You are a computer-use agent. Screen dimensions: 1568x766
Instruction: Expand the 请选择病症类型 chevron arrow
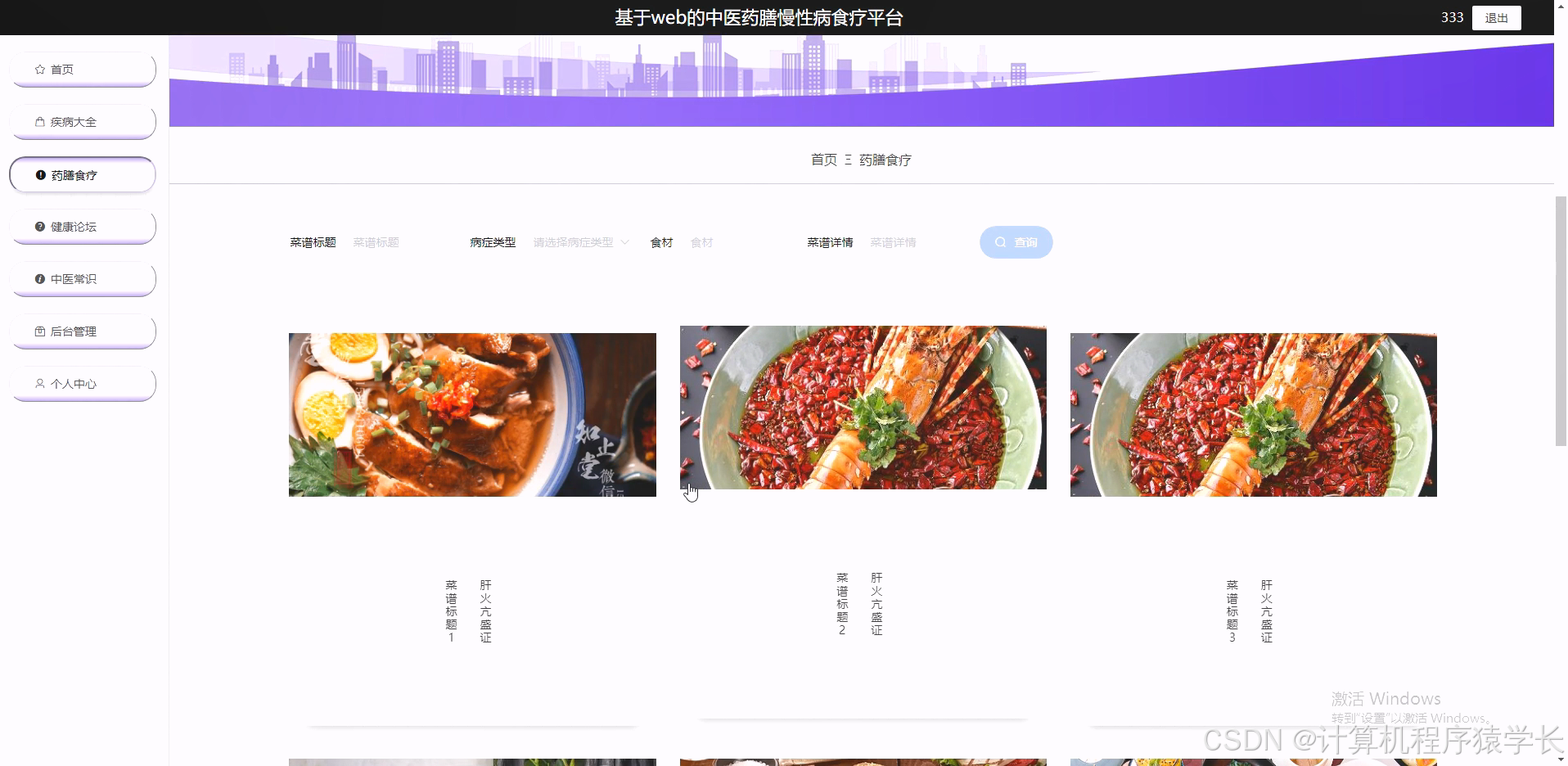[625, 242]
